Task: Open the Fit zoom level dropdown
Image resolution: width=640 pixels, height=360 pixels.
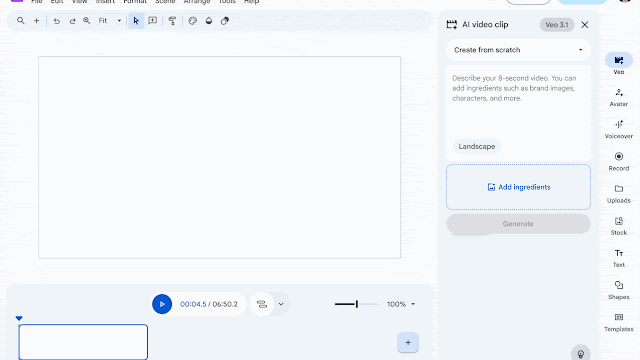Action: pyautogui.click(x=110, y=20)
